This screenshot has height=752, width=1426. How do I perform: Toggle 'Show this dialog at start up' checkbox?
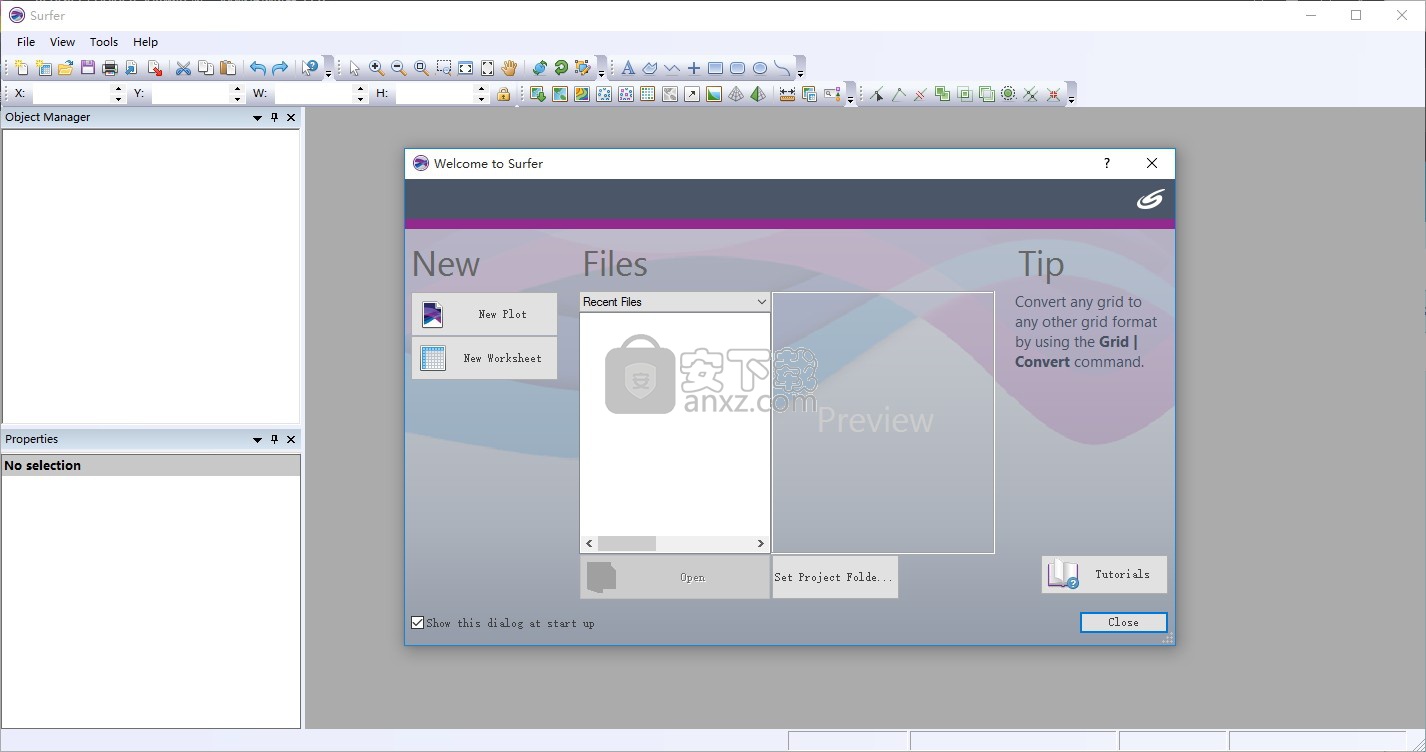point(418,623)
